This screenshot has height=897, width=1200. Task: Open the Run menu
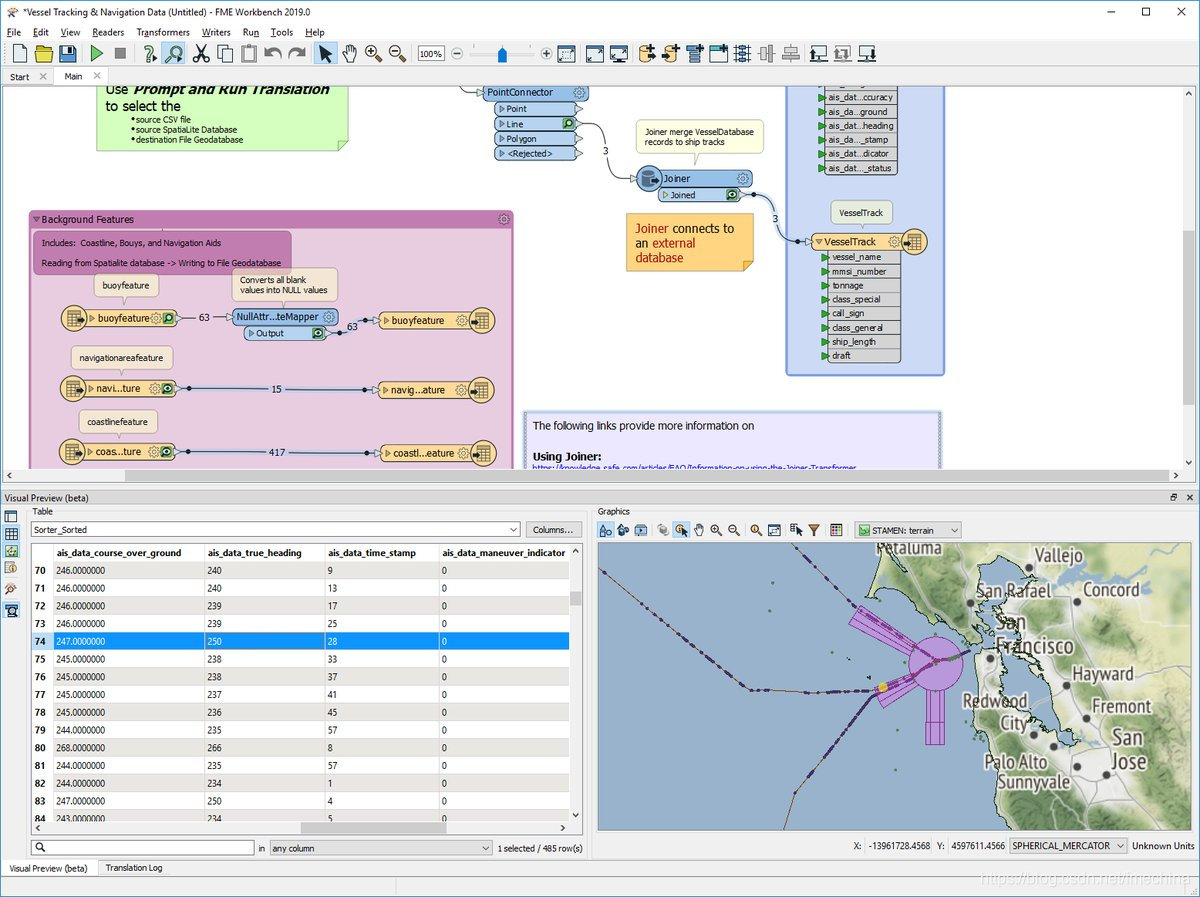tap(251, 32)
